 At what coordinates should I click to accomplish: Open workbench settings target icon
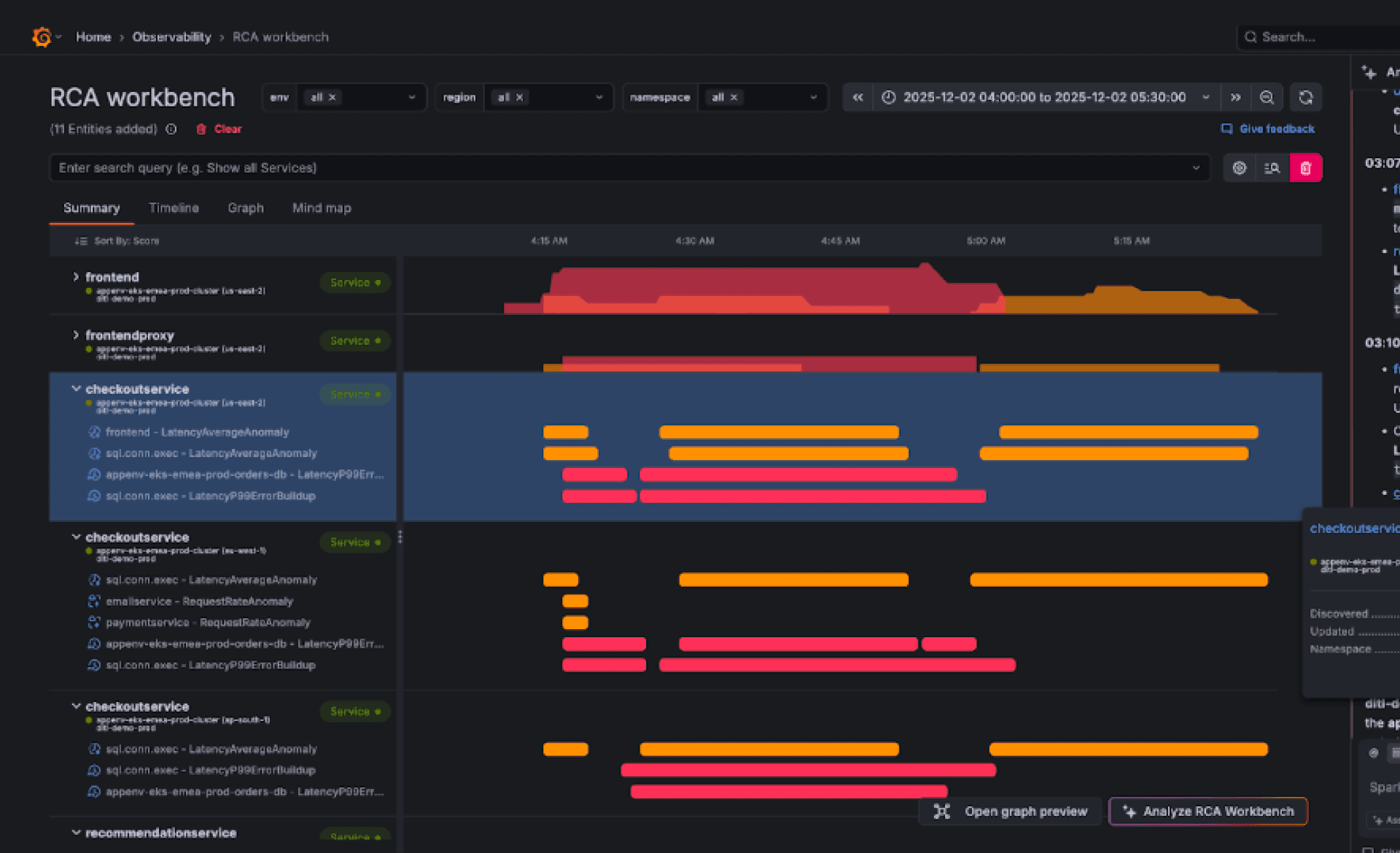click(x=1239, y=168)
